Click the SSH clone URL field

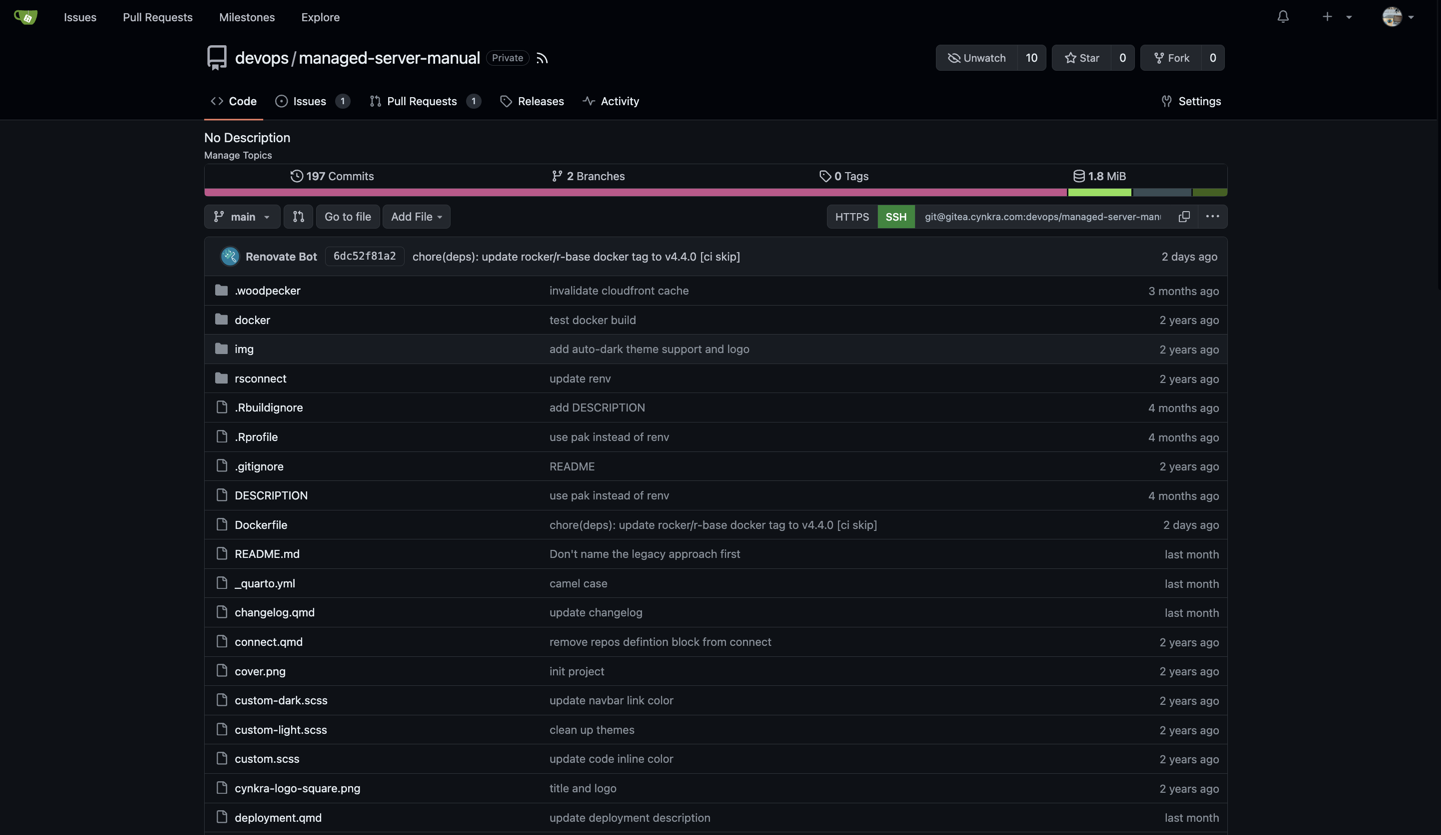tap(1042, 217)
